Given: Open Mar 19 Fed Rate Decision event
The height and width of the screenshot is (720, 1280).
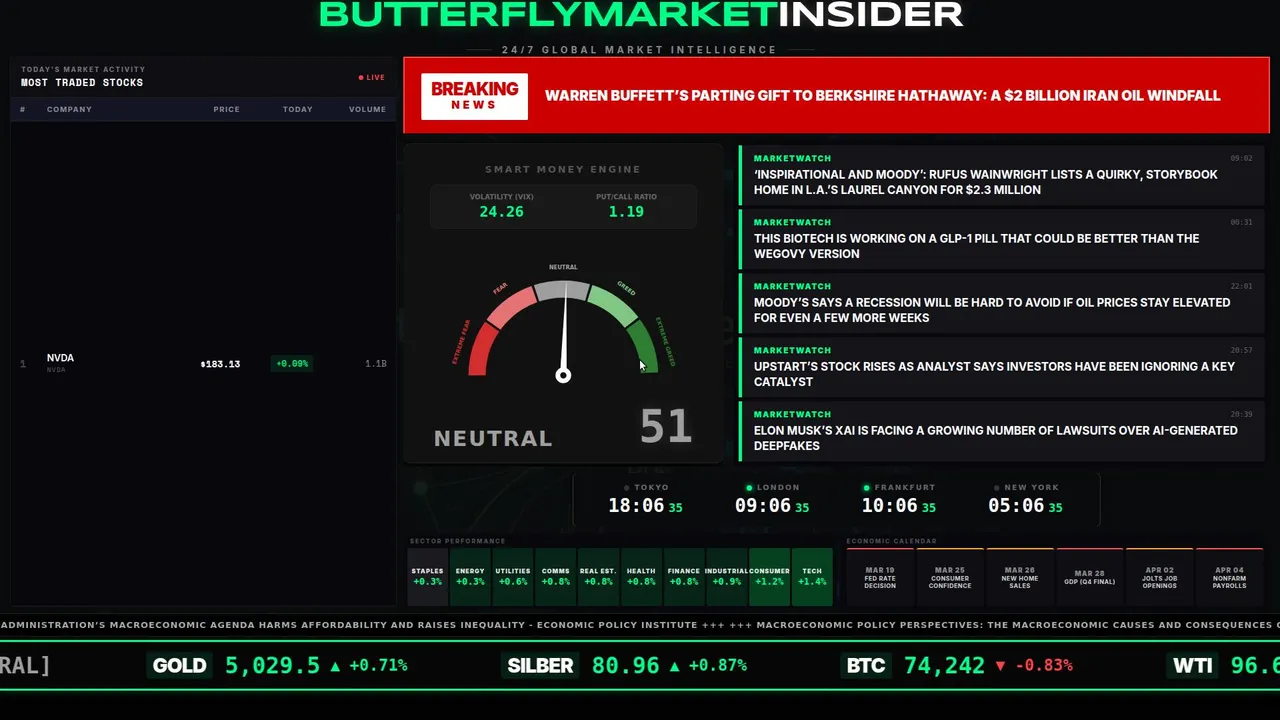Looking at the screenshot, I should pos(880,577).
